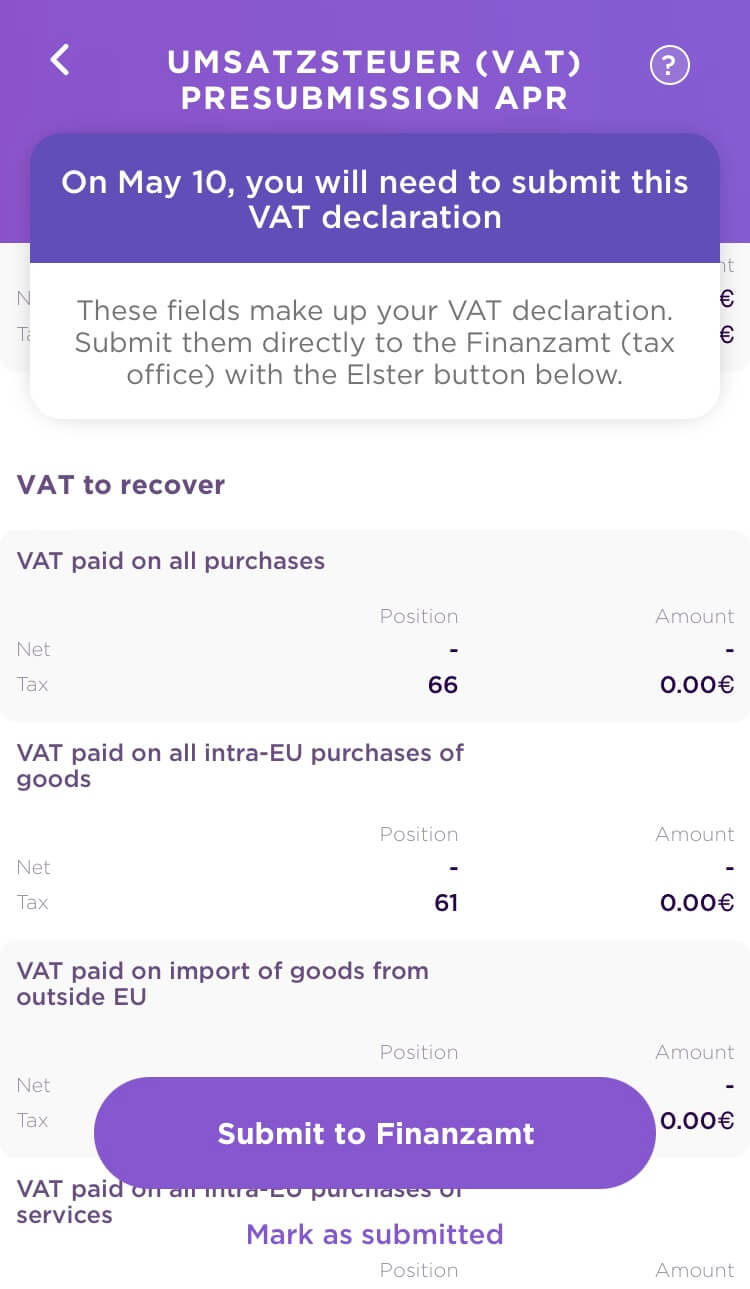The image size is (750, 1289).
Task: Tap the Tax label under intra-EU goods
Action: pyautogui.click(x=33, y=903)
